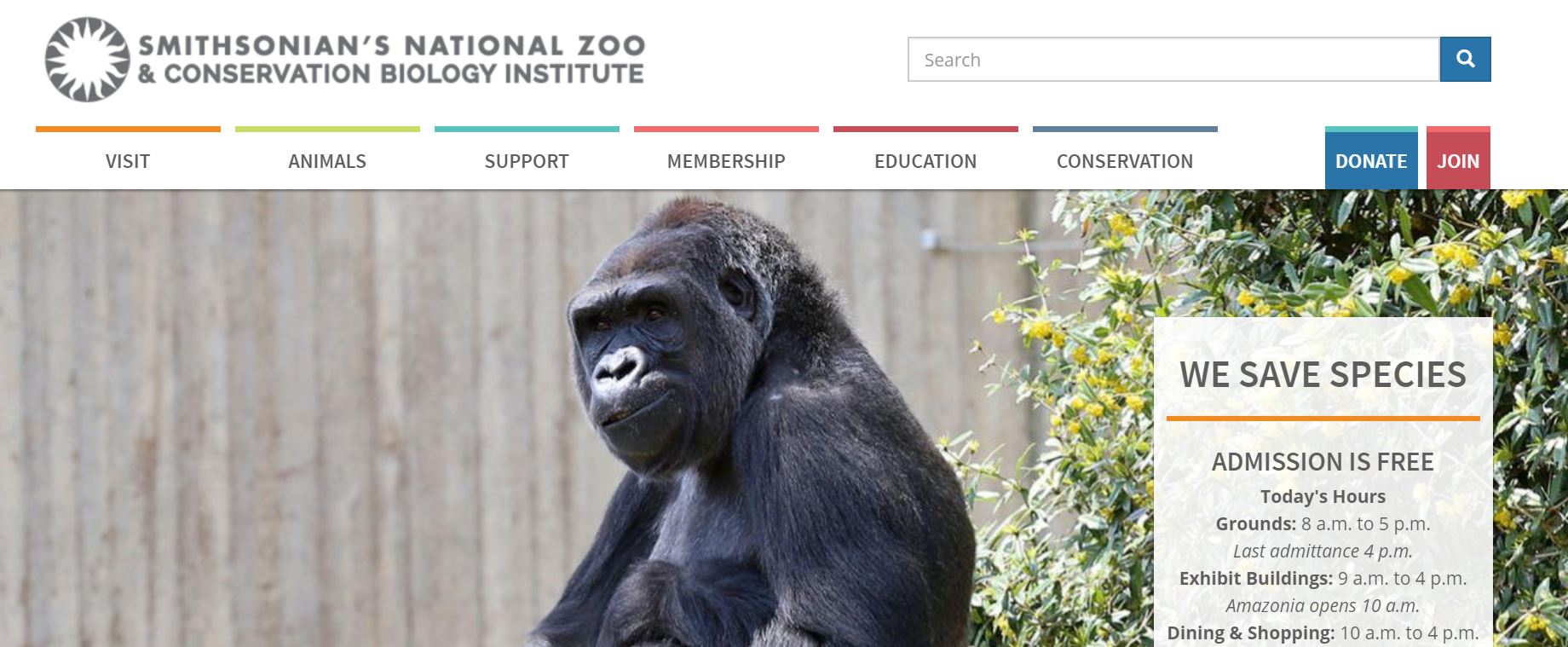Image resolution: width=1568 pixels, height=647 pixels.
Task: Click the Amazonia opens 10 a.m. note
Action: pyautogui.click(x=1323, y=605)
